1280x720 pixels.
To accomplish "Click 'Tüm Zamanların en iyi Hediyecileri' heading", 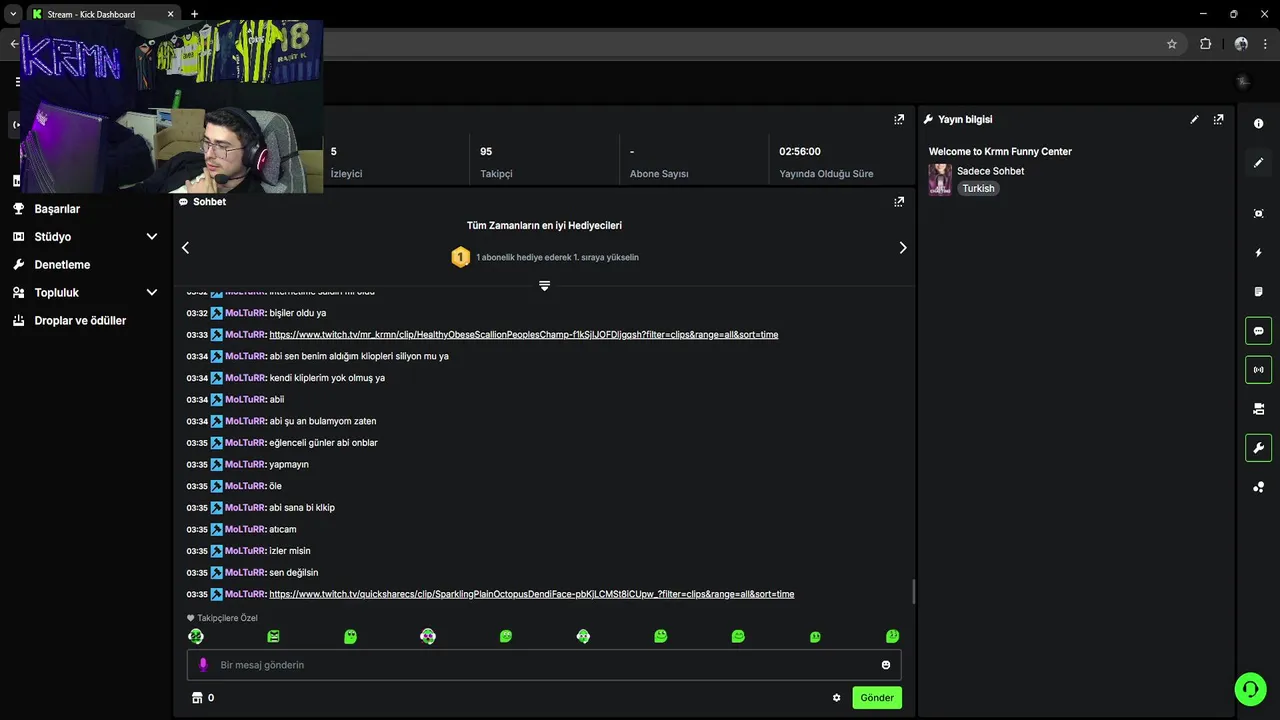I will coord(544,226).
